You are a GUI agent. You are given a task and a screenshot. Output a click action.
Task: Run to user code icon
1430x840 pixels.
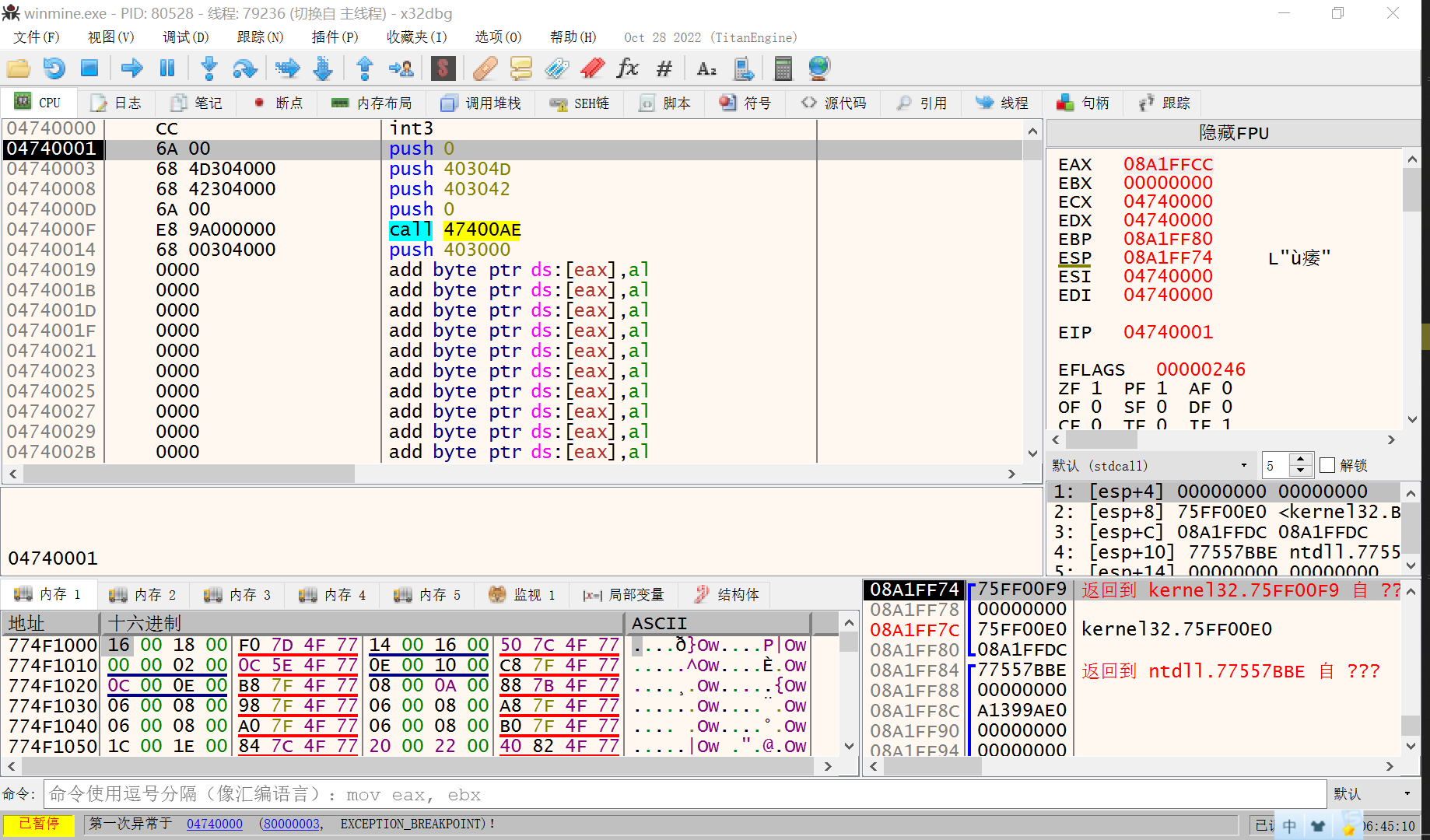tap(401, 68)
